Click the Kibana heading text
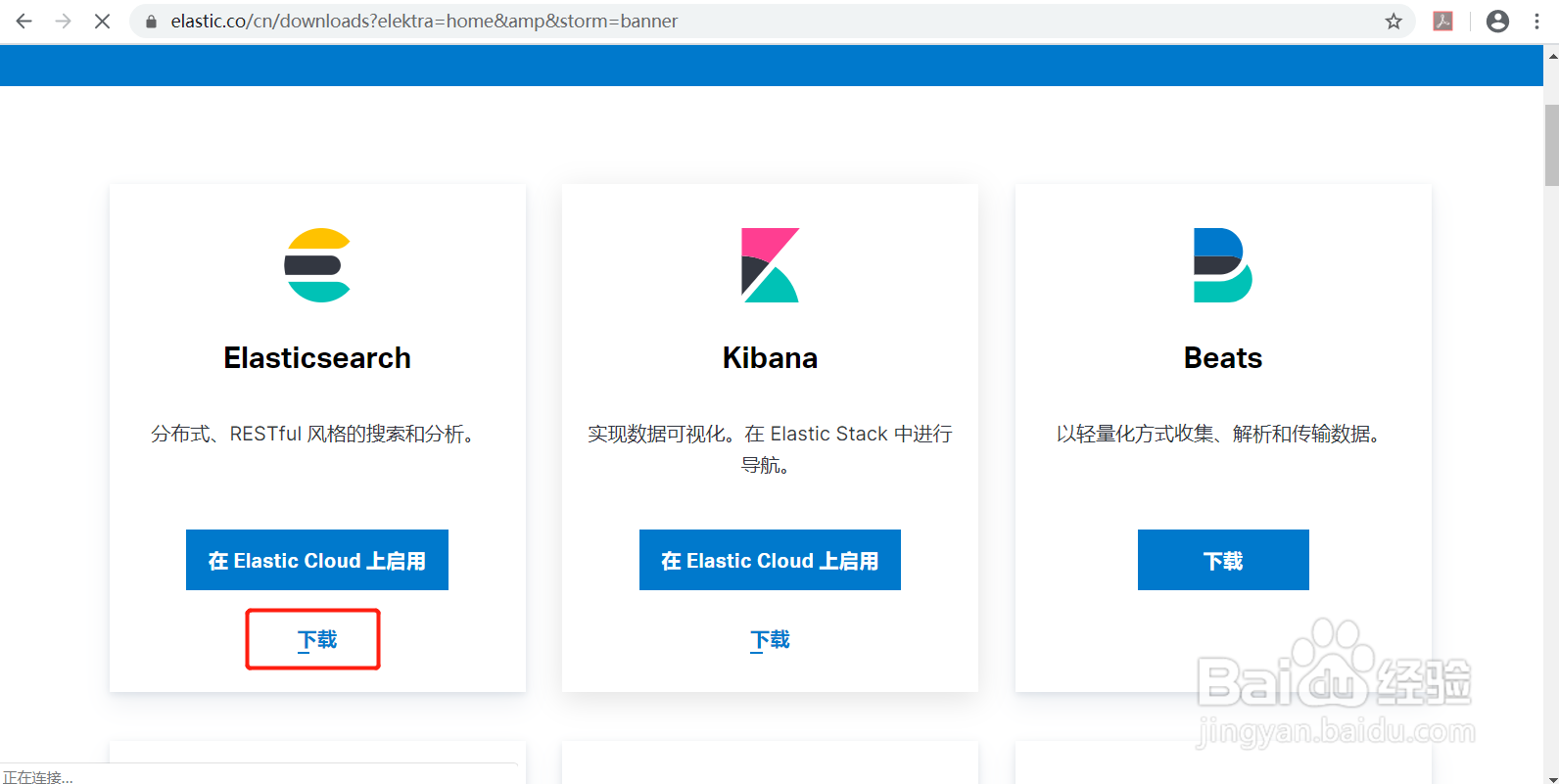This screenshot has width=1559, height=784. pos(770,358)
